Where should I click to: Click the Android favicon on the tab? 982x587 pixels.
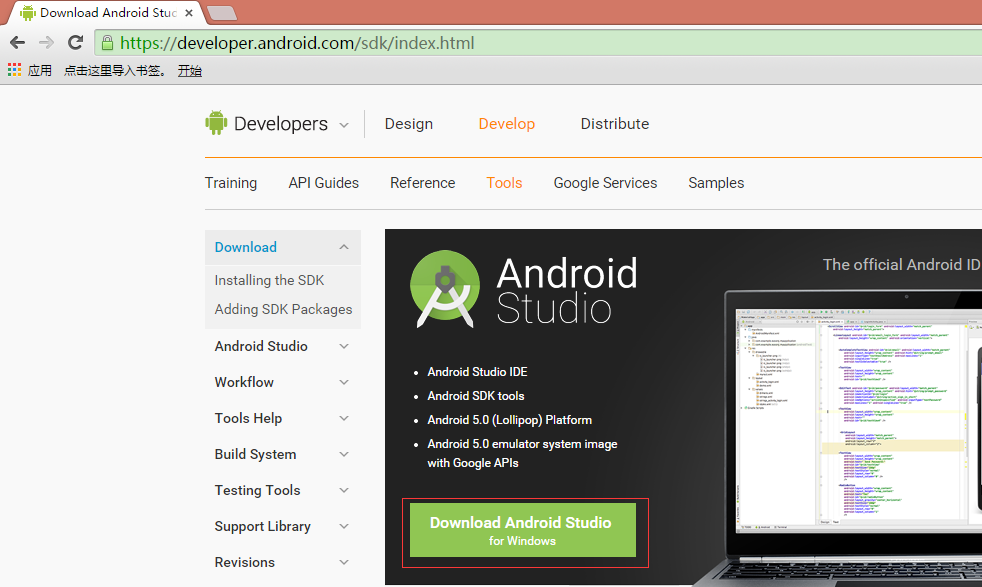[x=28, y=13]
